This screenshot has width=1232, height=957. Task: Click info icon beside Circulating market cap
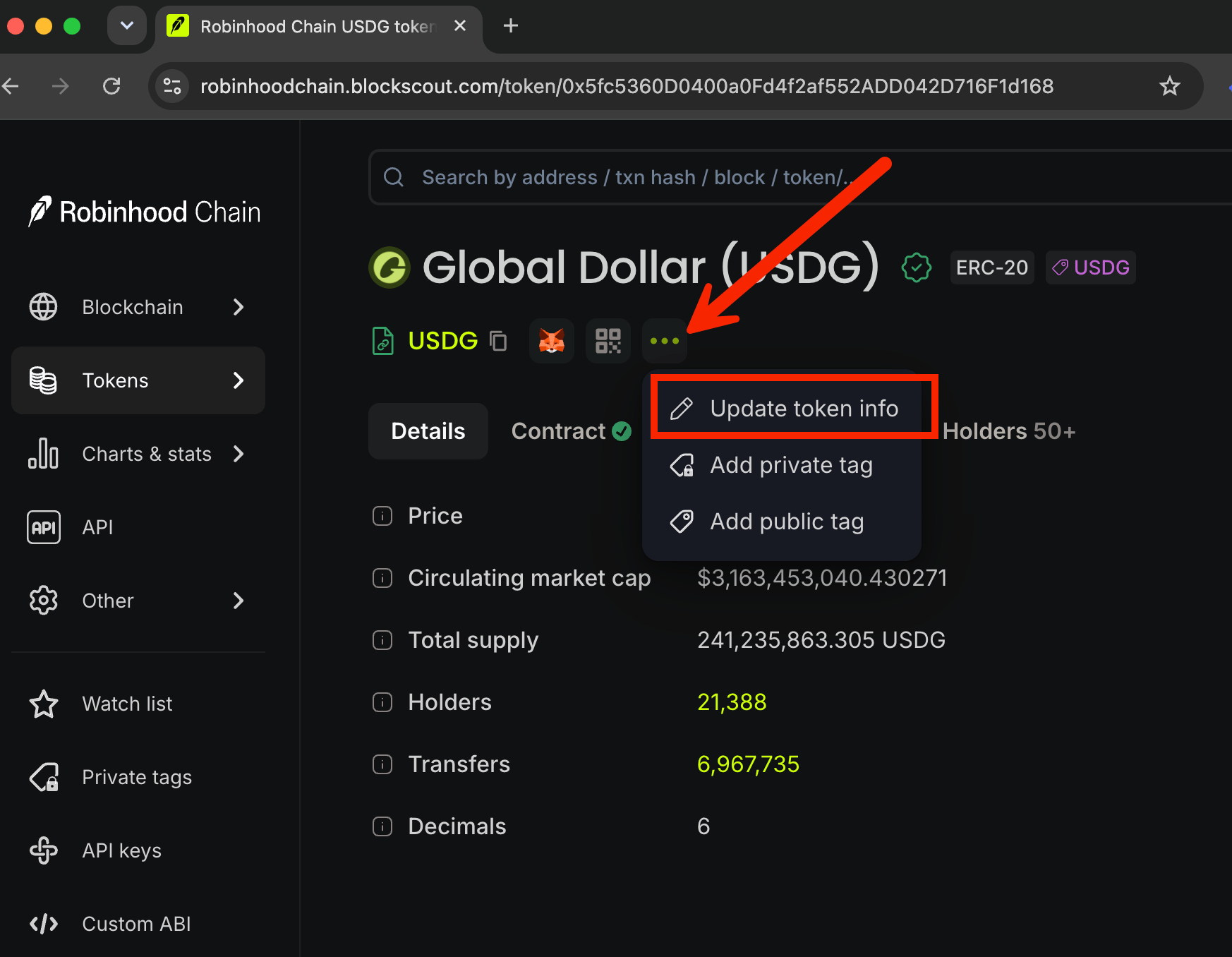(382, 578)
